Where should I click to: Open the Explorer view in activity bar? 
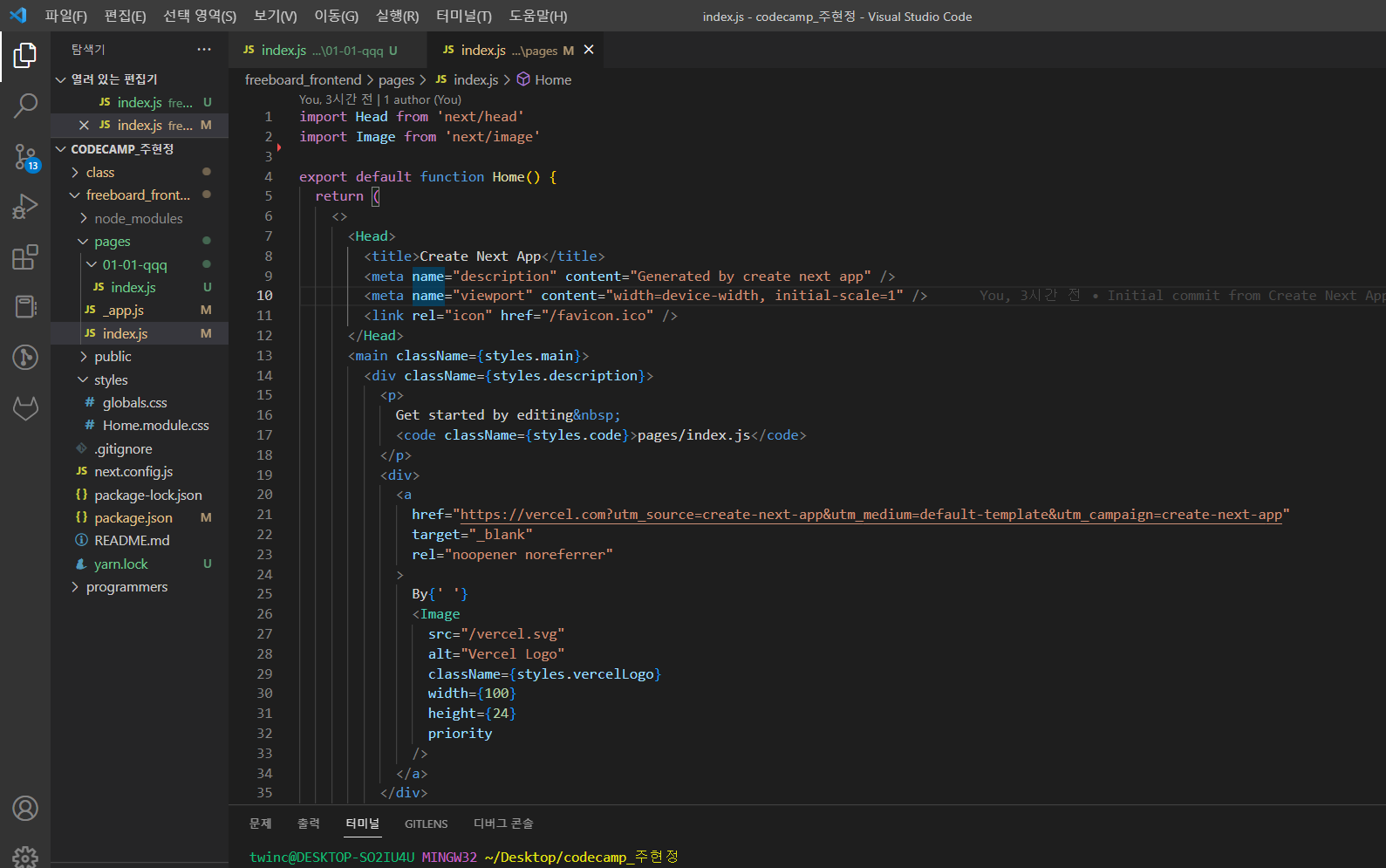coord(25,56)
